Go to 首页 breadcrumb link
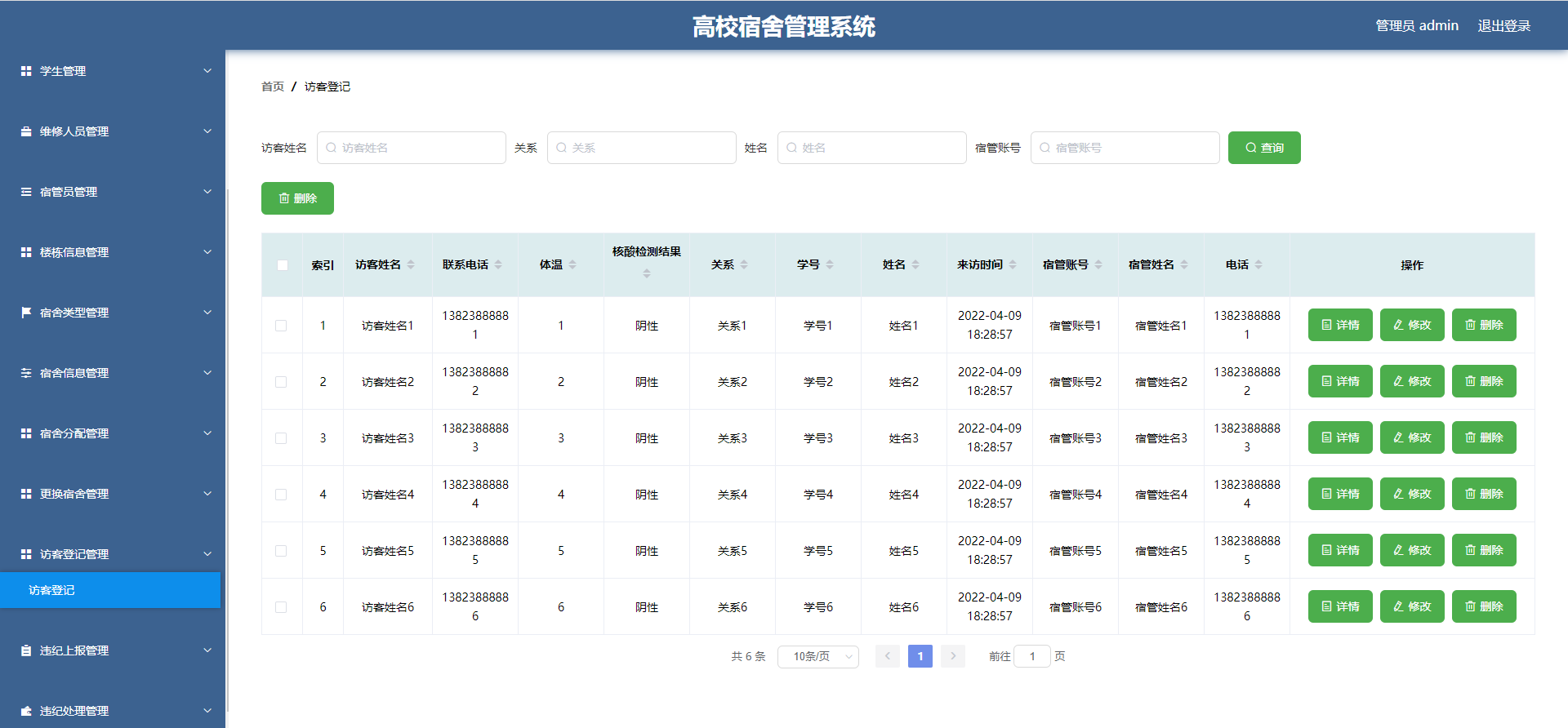1568x728 pixels. point(273,87)
